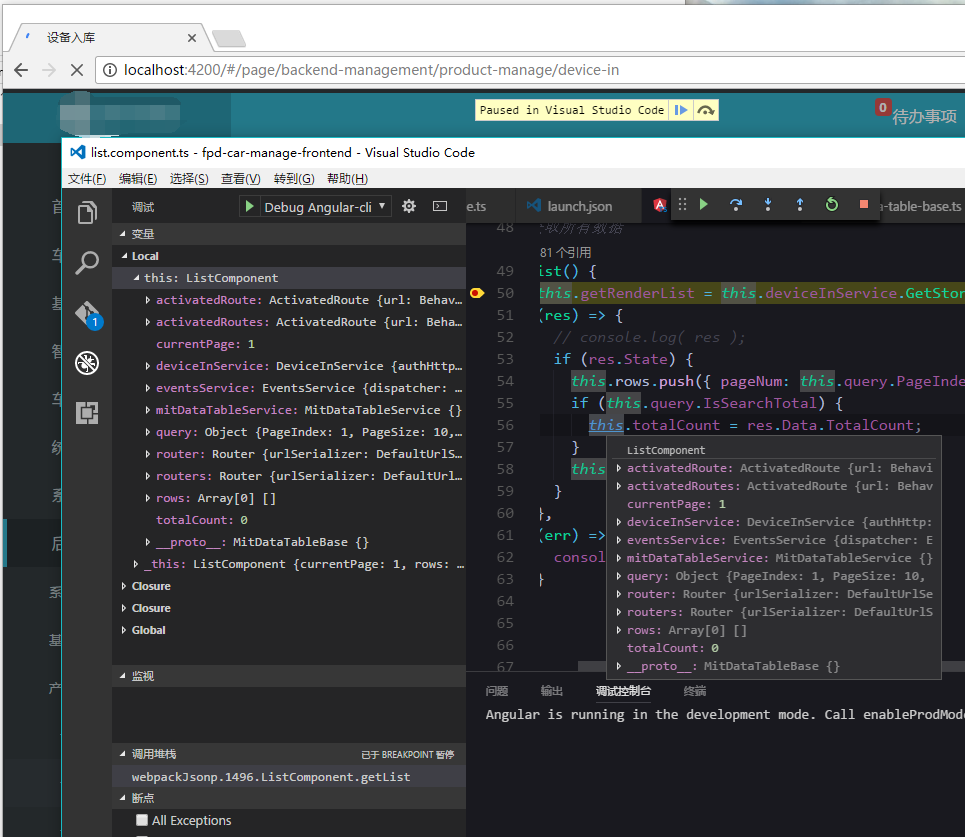Viewport: 965px width, 837px height.
Task: Toggle the breakpoint on line 50
Action: (x=476, y=293)
